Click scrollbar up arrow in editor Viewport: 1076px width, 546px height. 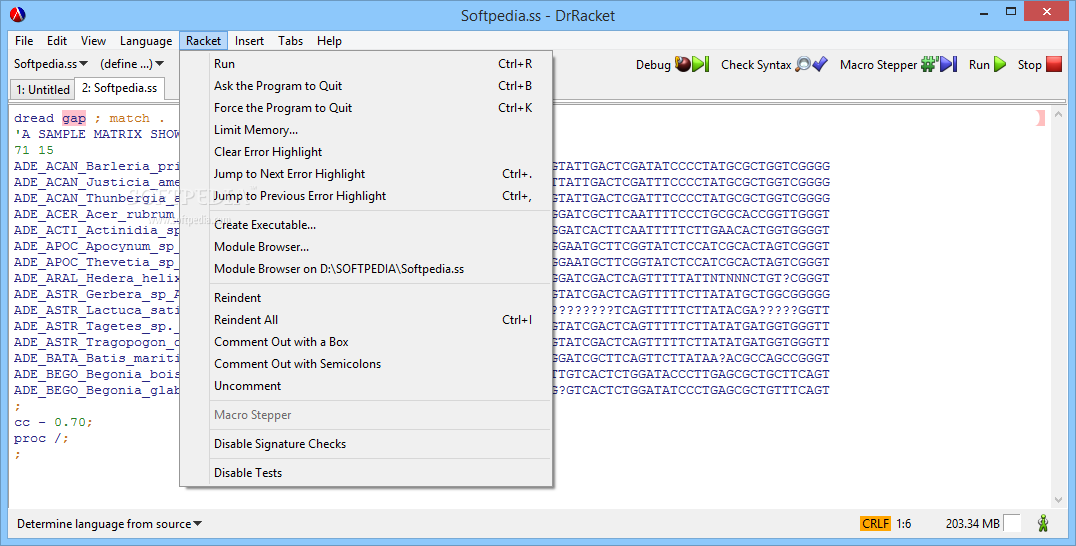click(1057, 115)
